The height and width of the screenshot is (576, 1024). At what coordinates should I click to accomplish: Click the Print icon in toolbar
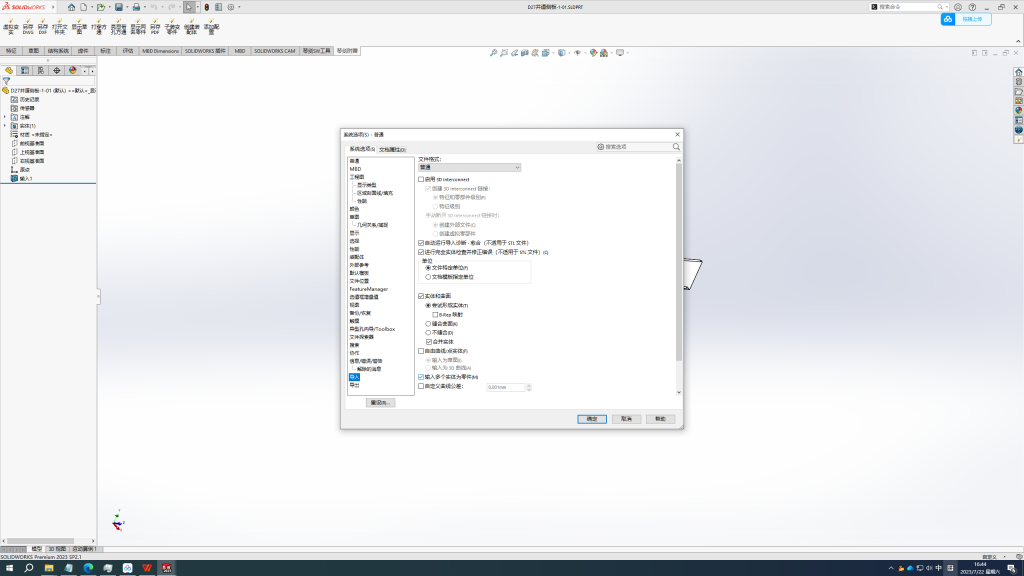click(x=137, y=7)
